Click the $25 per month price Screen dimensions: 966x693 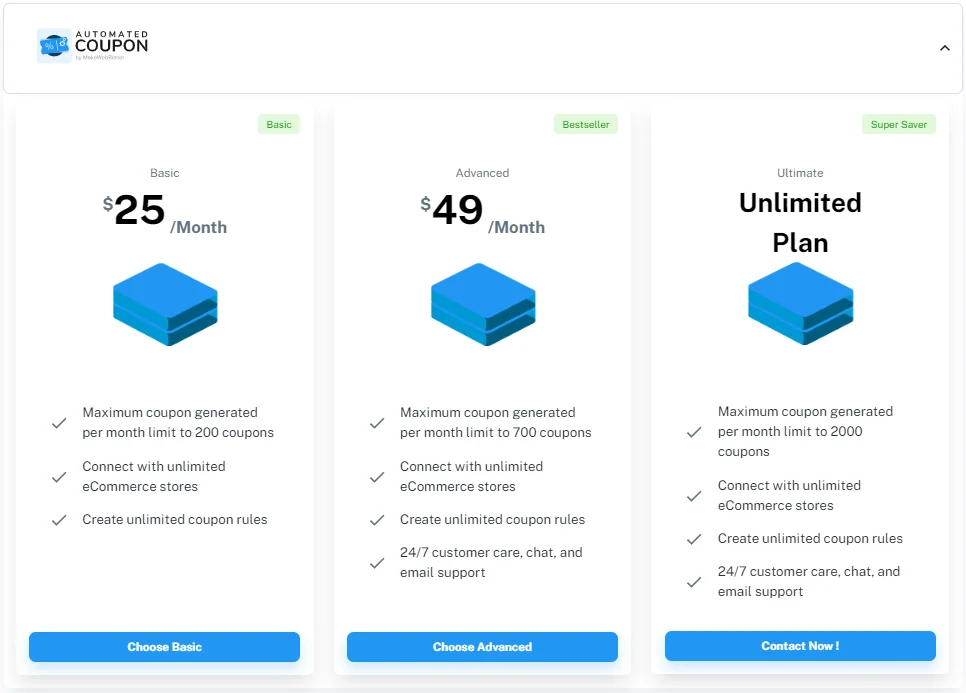pos(138,210)
